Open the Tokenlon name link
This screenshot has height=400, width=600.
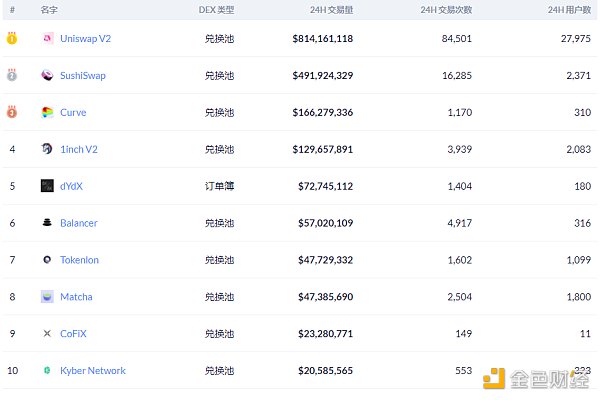coord(79,260)
